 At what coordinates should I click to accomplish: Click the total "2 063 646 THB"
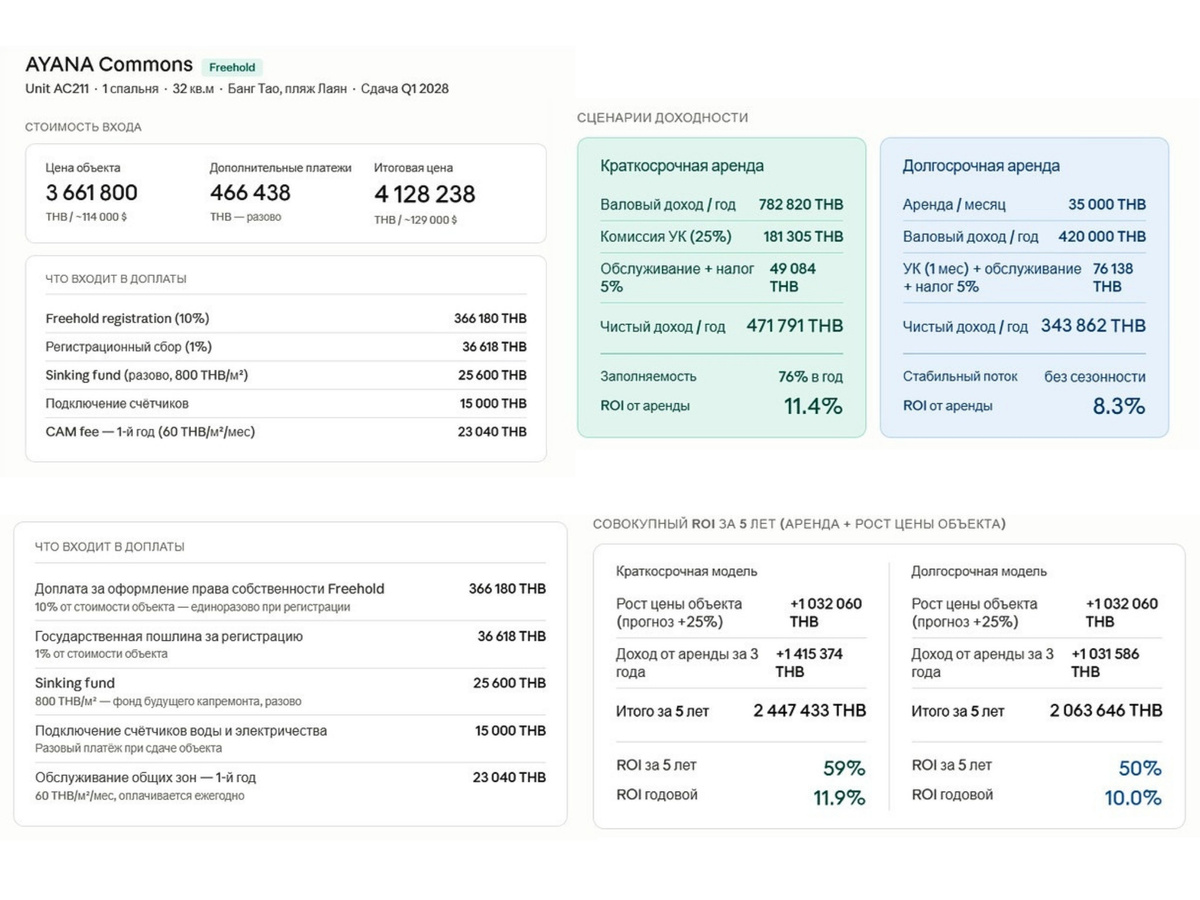pos(1106,711)
